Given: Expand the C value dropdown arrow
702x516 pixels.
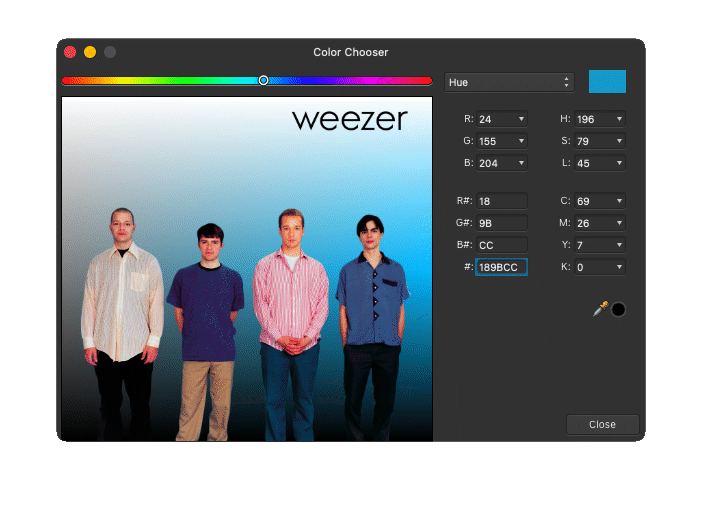Looking at the screenshot, I should (619, 201).
